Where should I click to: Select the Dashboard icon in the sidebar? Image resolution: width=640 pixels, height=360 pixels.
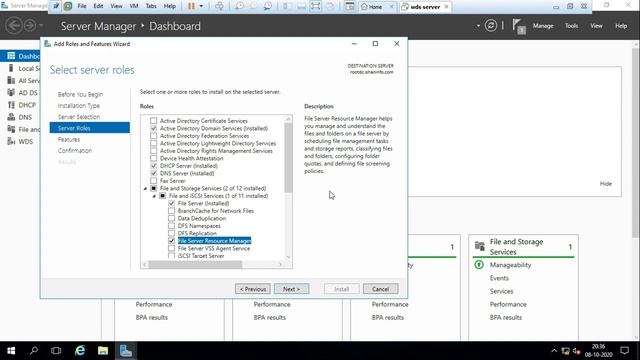coord(11,56)
